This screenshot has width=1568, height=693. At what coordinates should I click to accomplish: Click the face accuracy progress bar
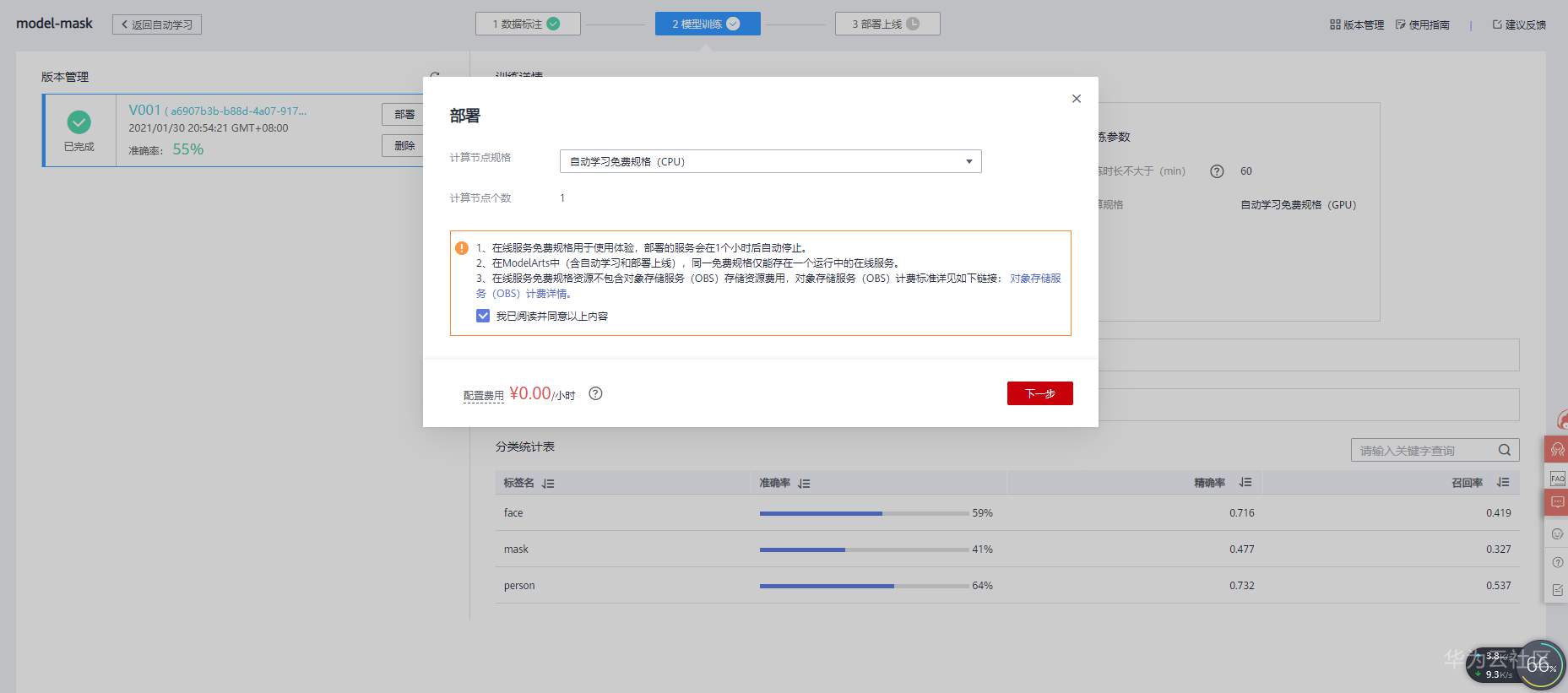(x=864, y=513)
